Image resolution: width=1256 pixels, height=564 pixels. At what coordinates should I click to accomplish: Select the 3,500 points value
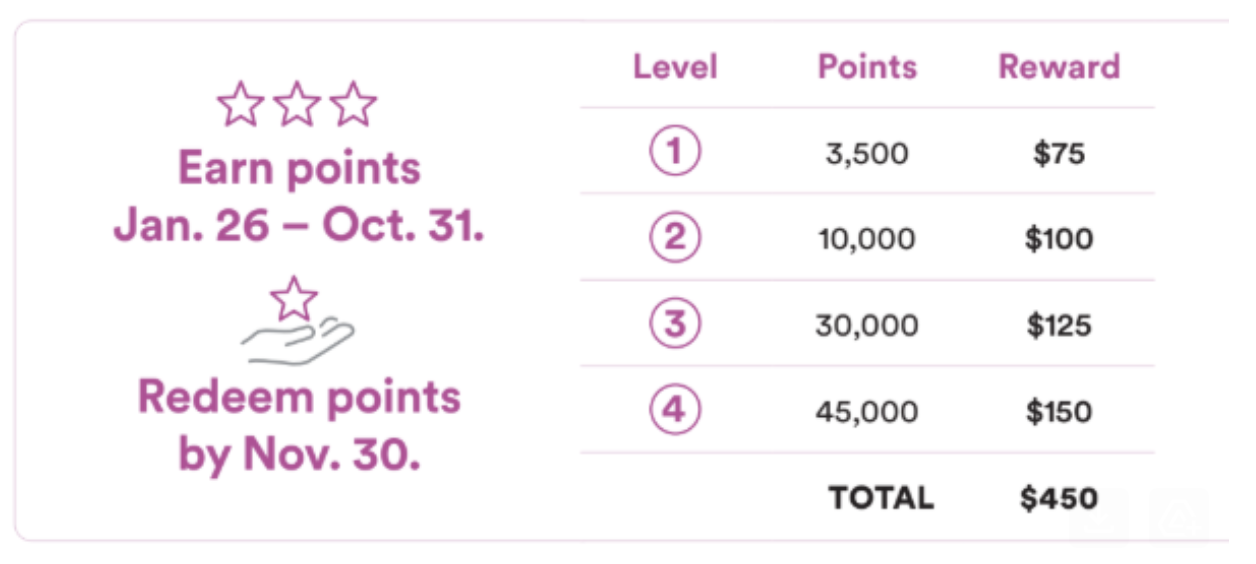(866, 154)
